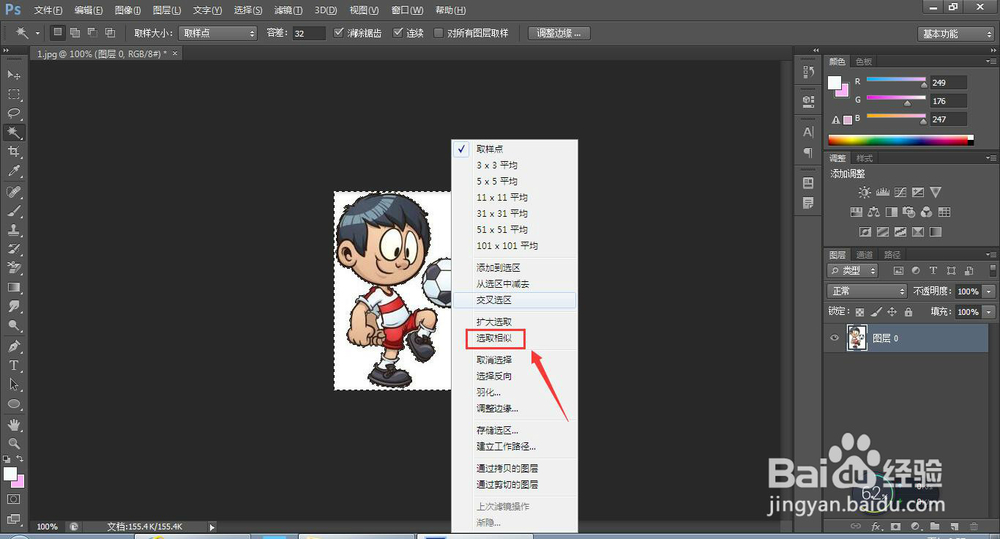Screen dimensions: 1000x539
Task: Select the Ellipse shape tool
Action: (x=14, y=404)
